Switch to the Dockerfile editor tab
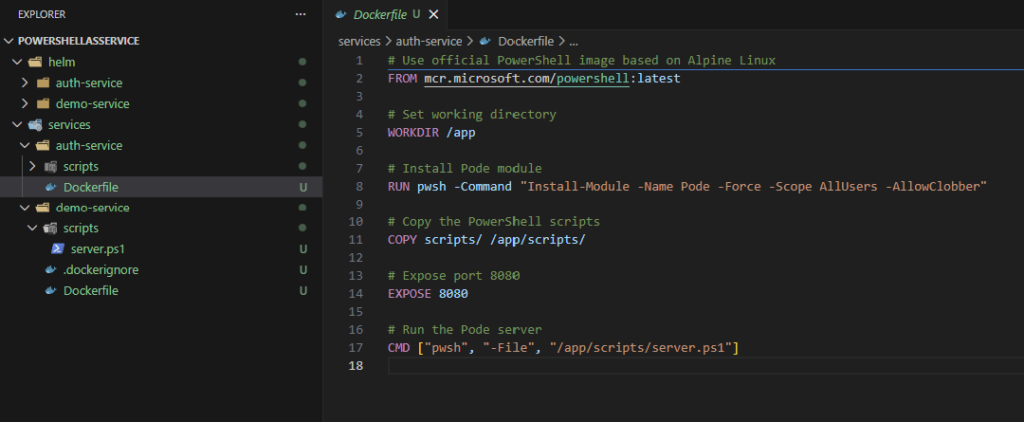 click(x=380, y=15)
